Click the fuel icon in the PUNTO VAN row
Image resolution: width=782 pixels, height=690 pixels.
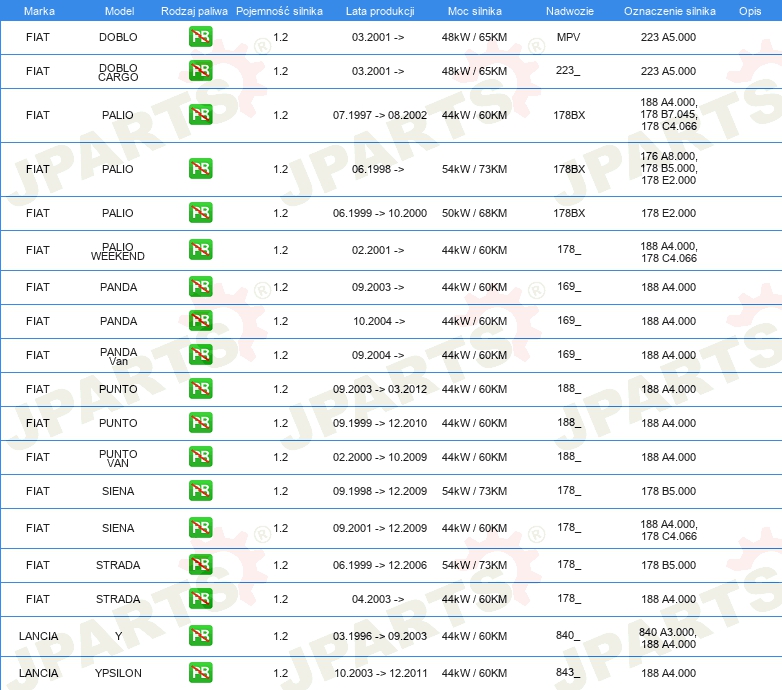(x=200, y=457)
